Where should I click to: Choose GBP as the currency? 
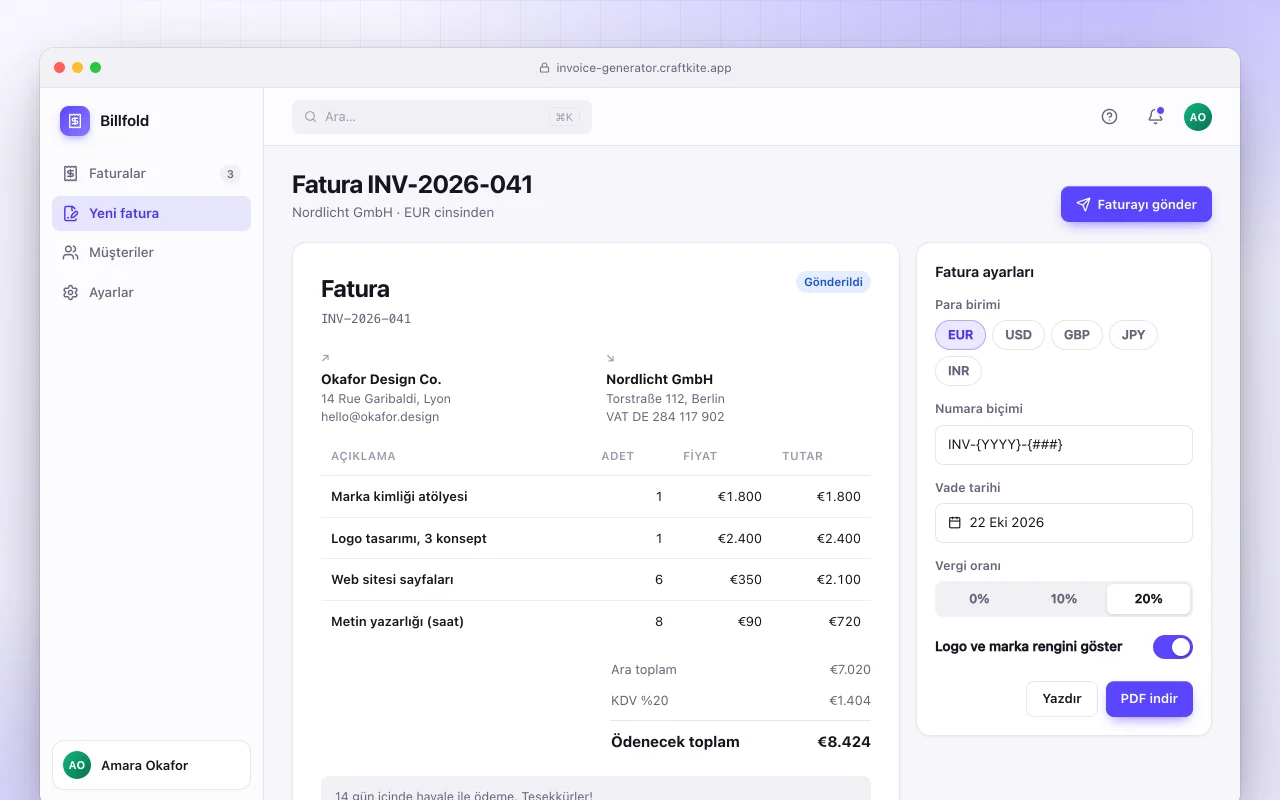tap(1077, 335)
